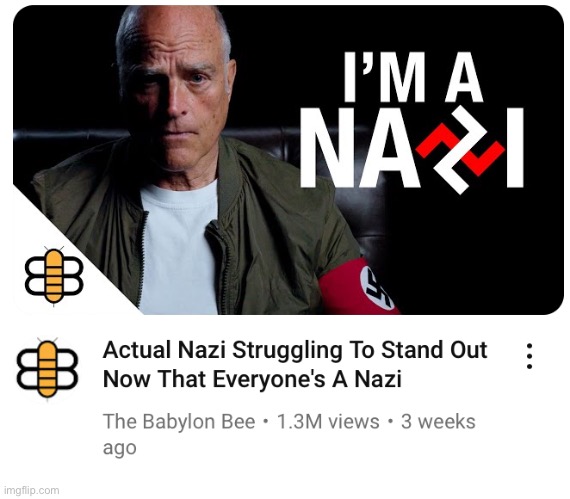The image size is (570, 499).
Task: Open "The Babylon Bee" channel name link
Action: [x=179, y=422]
